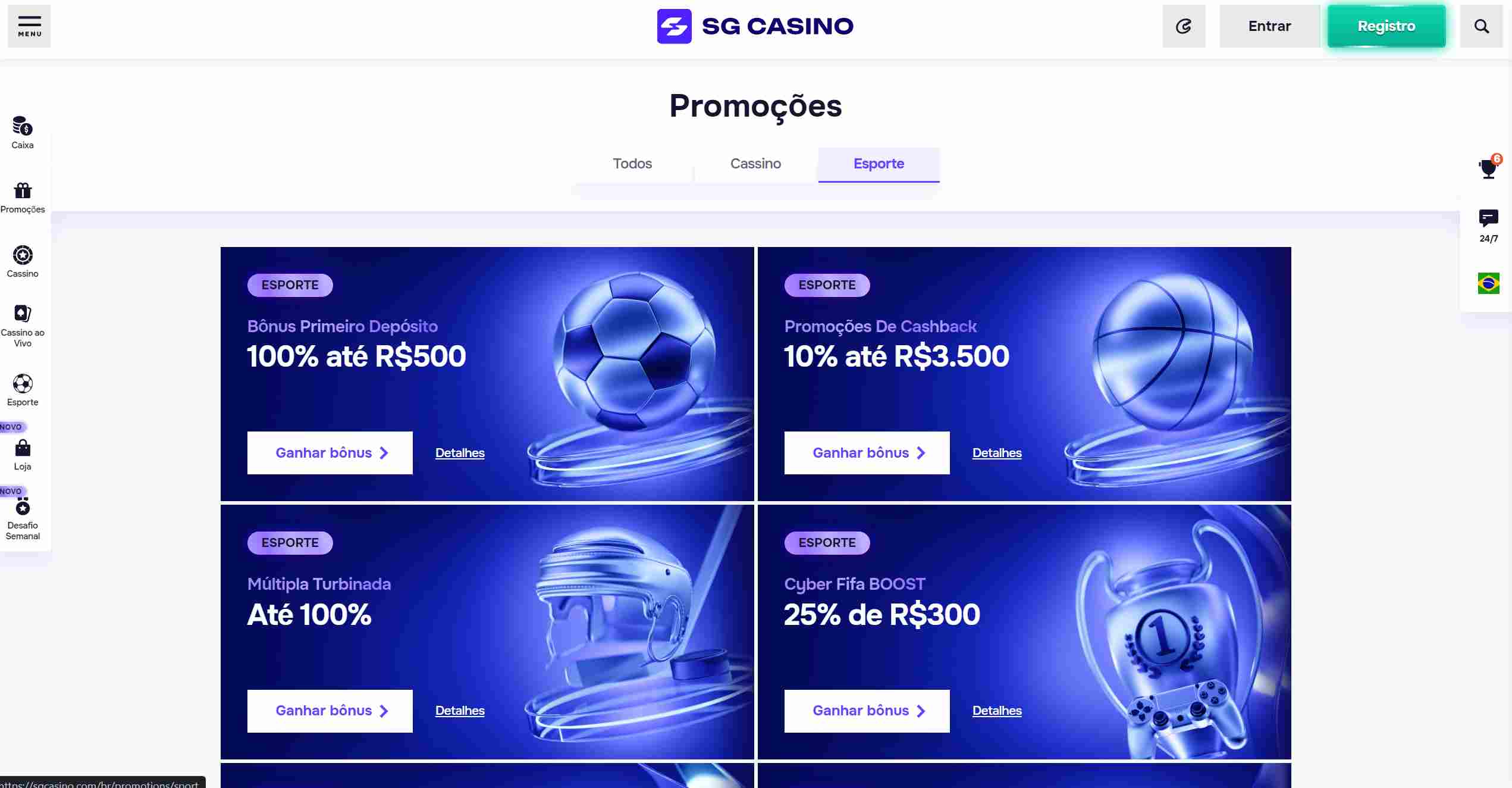
Task: Open the Brazilian flag language selector
Action: pos(1489,284)
